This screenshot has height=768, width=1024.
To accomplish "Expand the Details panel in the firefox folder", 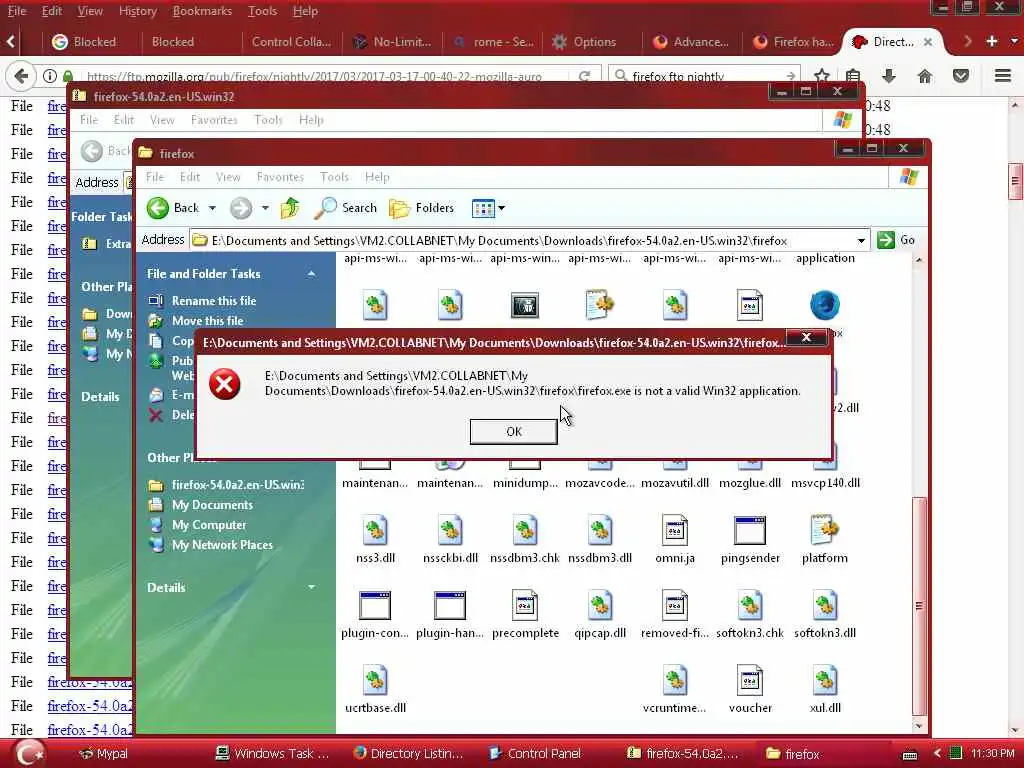I will (312, 587).
